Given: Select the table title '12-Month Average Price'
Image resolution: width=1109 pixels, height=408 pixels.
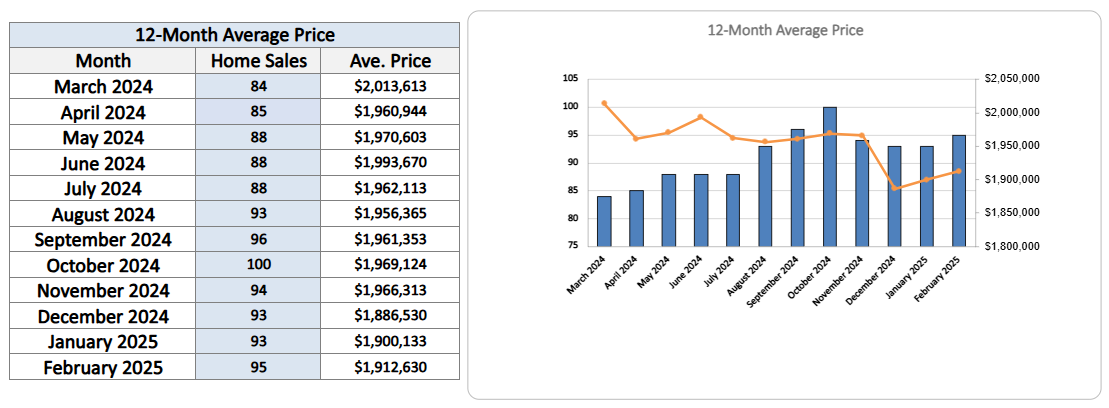Looking at the screenshot, I should (x=234, y=35).
